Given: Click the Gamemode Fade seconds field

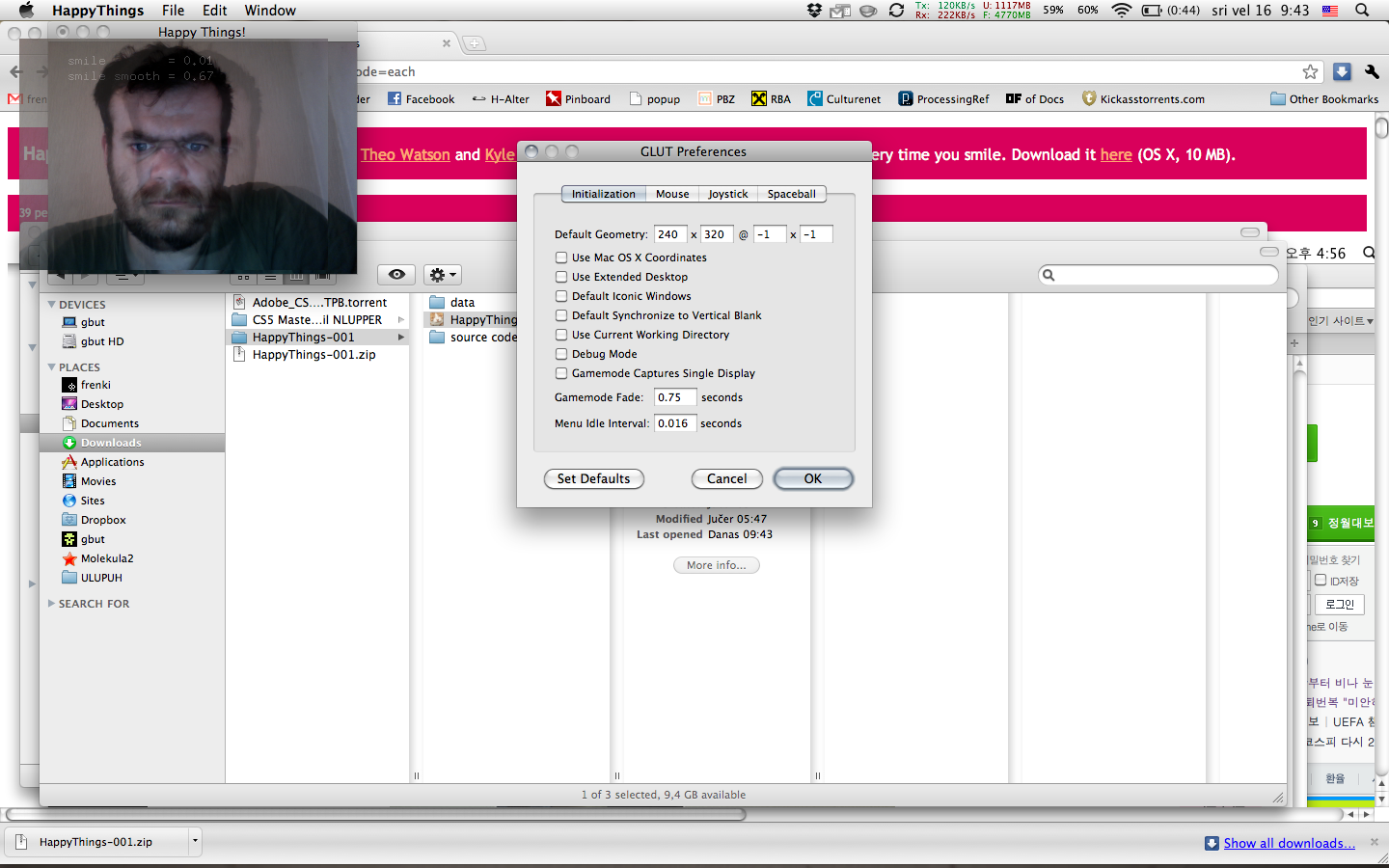Looking at the screenshot, I should click(674, 397).
